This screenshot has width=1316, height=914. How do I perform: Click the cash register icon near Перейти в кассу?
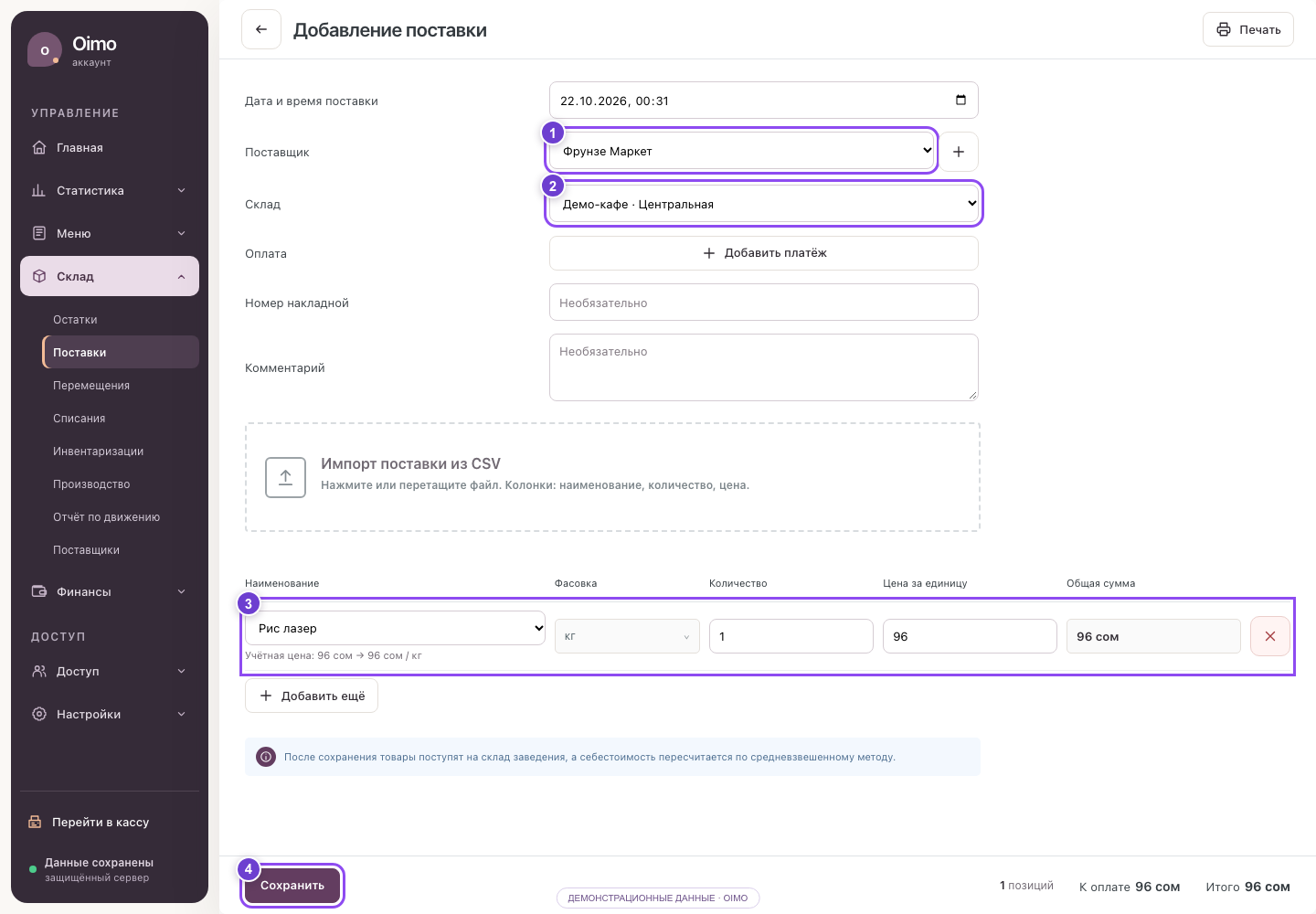[x=35, y=822]
